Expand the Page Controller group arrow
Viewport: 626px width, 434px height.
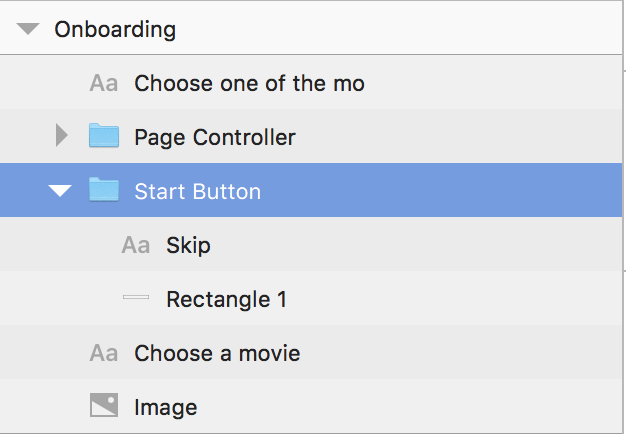(61, 135)
